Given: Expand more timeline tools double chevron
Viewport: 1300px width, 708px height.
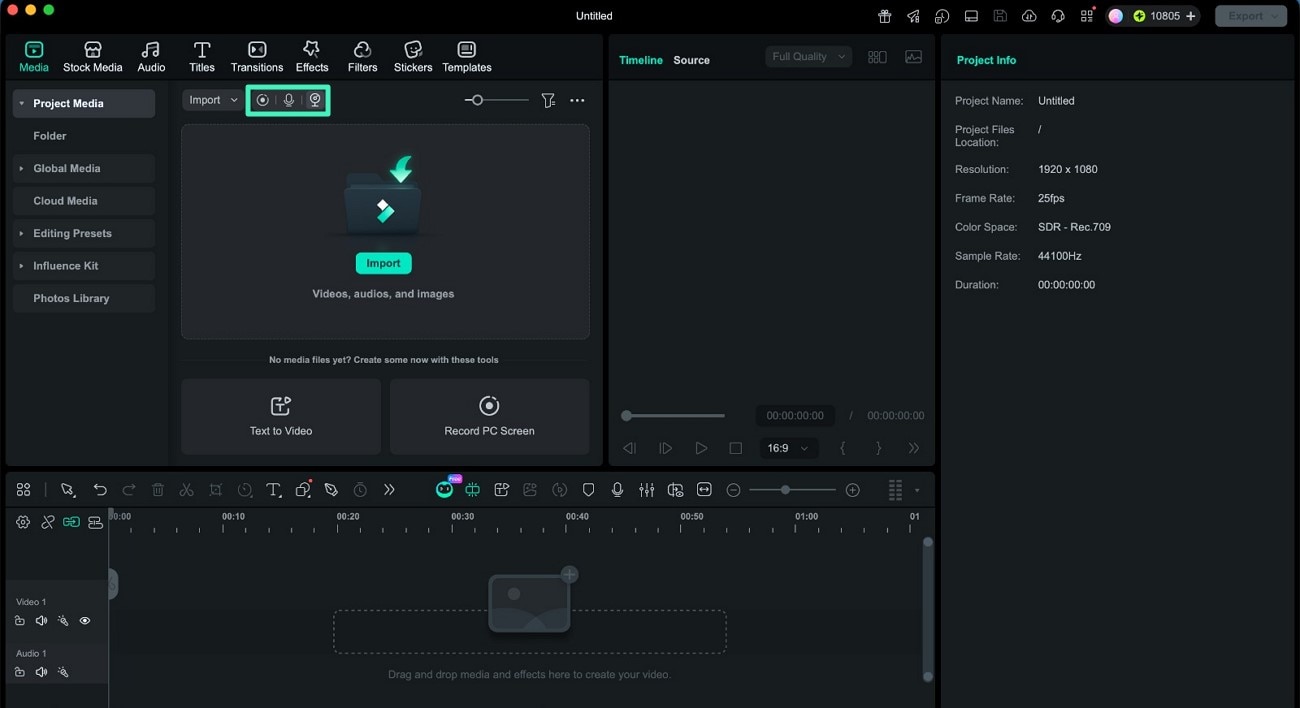Looking at the screenshot, I should pos(389,490).
